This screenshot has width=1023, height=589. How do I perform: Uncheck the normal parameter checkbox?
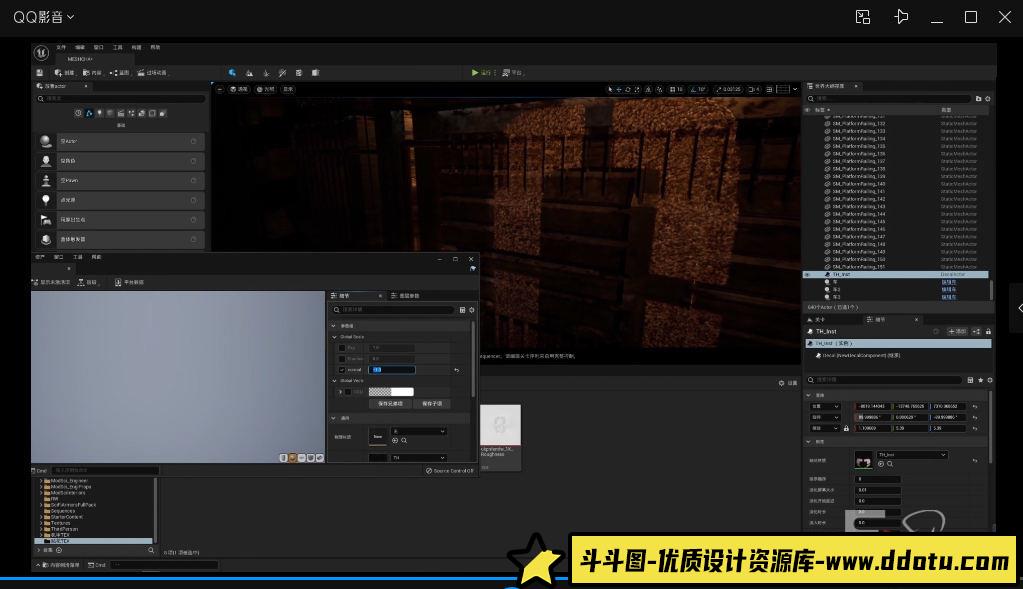(x=342, y=370)
